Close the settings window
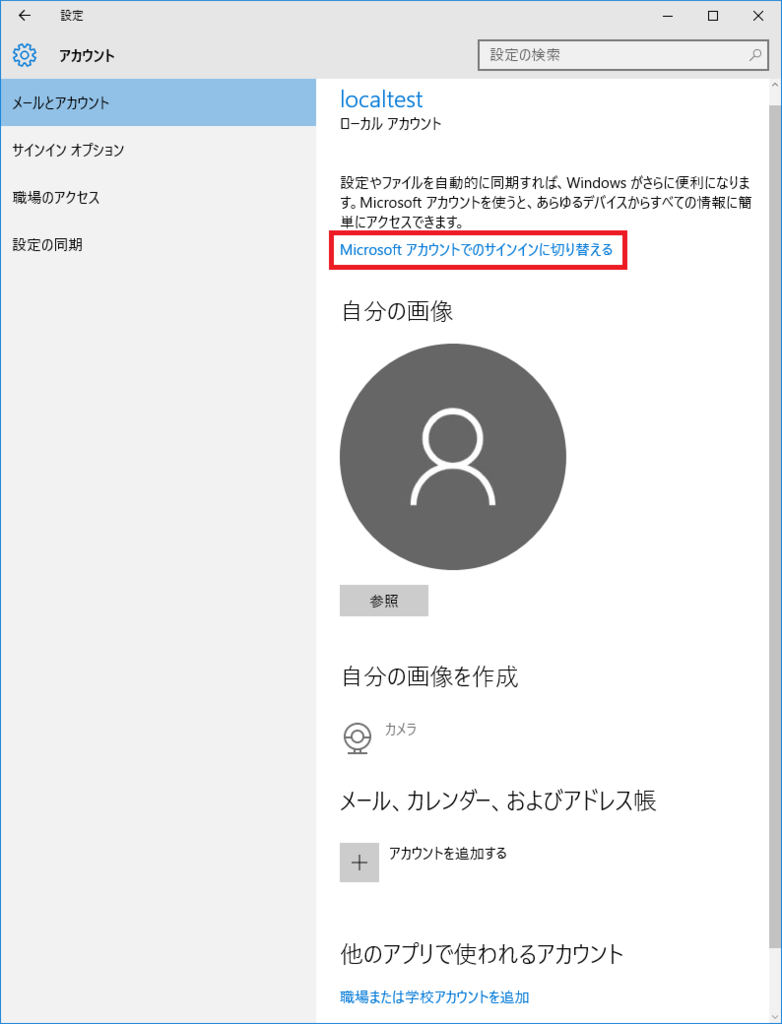Screen dimensions: 782x1024 [x=758, y=16]
